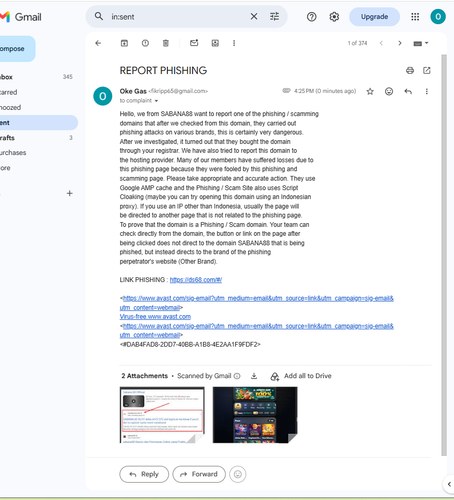Open the Drafts folder
This screenshot has height=500, width=454.
point(38,138)
